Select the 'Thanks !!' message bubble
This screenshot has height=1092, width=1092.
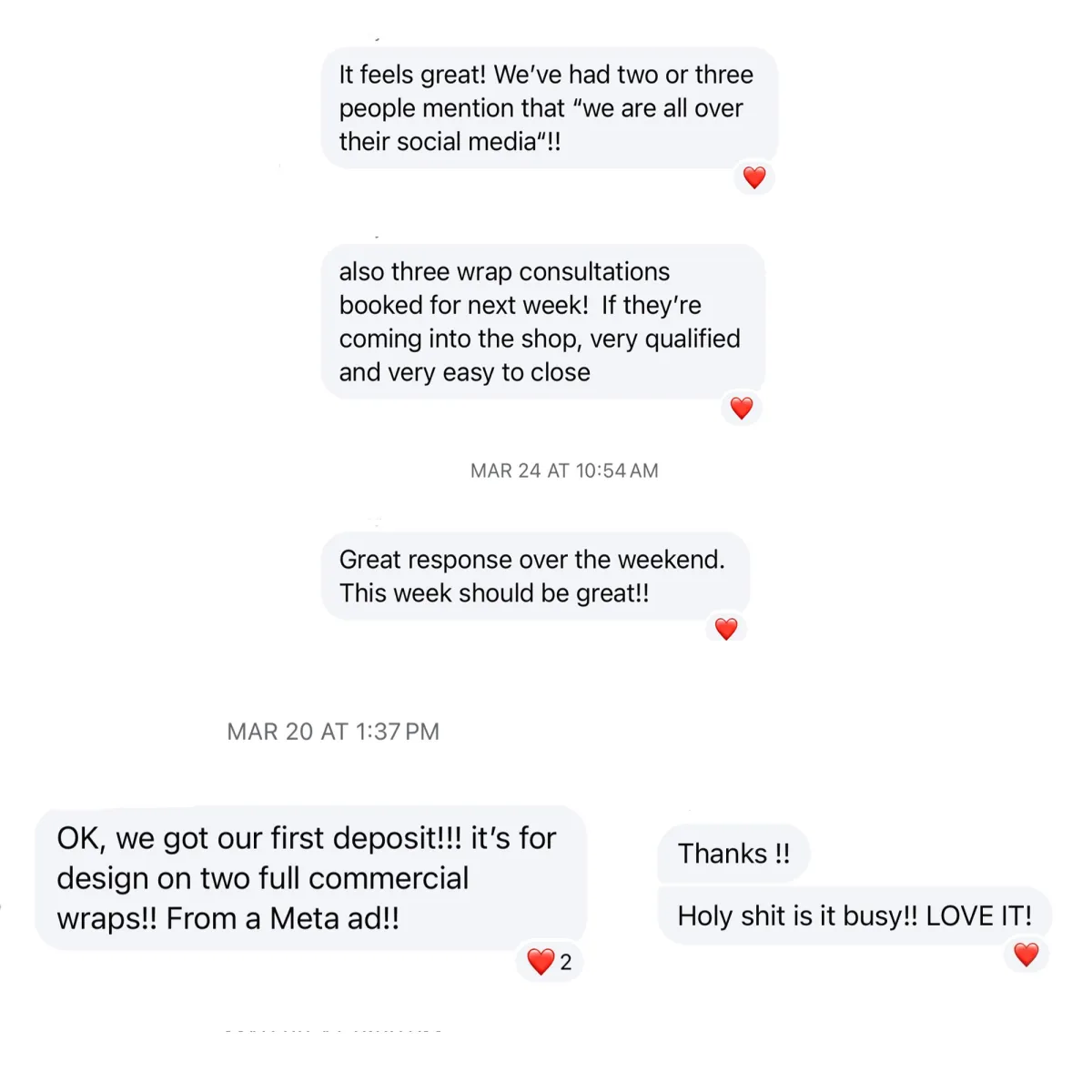[x=733, y=854]
